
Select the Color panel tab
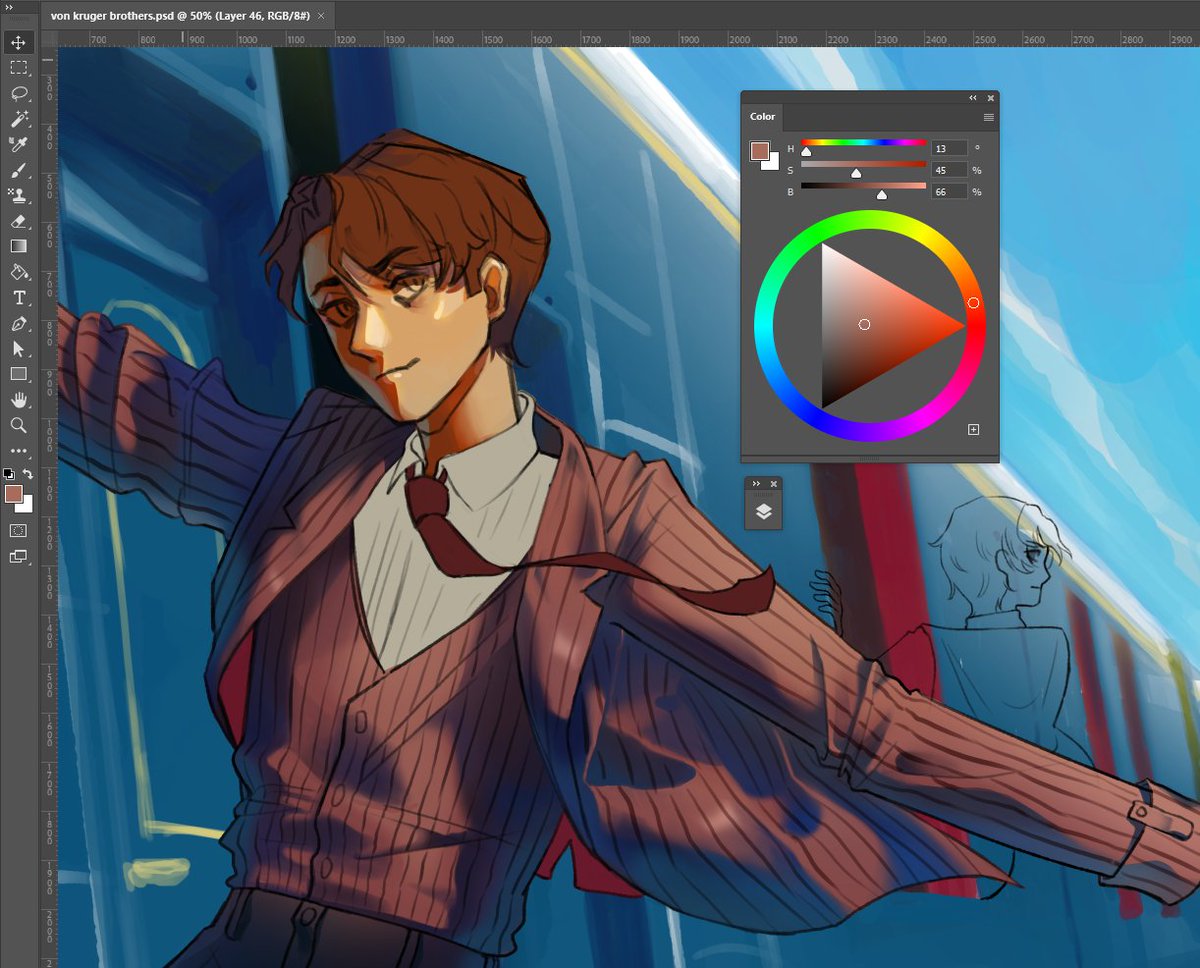coord(763,117)
